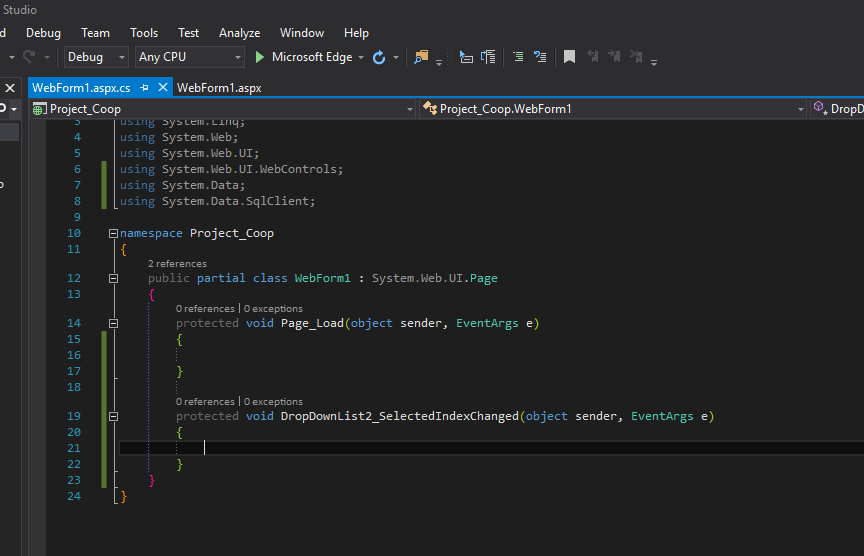864x556 pixels.
Task: Click the 'using System.Web.UI.WebControls;' line
Action: [x=231, y=169]
